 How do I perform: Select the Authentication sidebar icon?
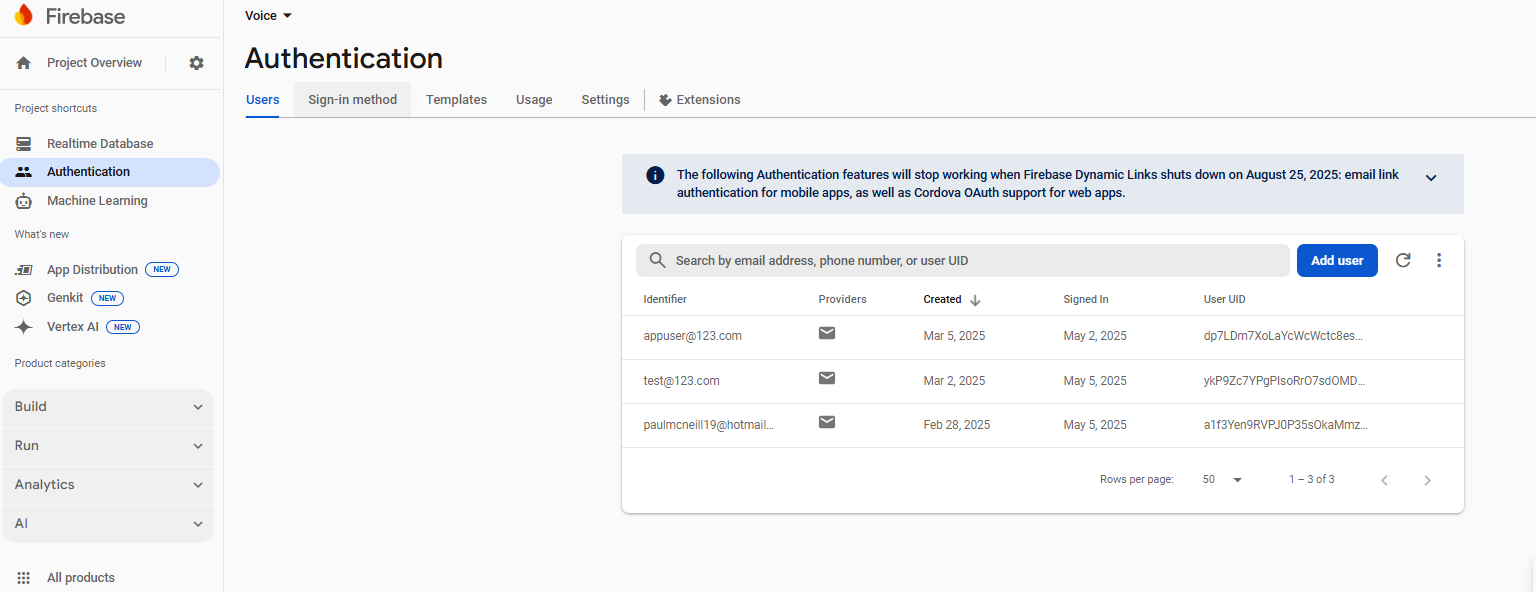pos(22,172)
